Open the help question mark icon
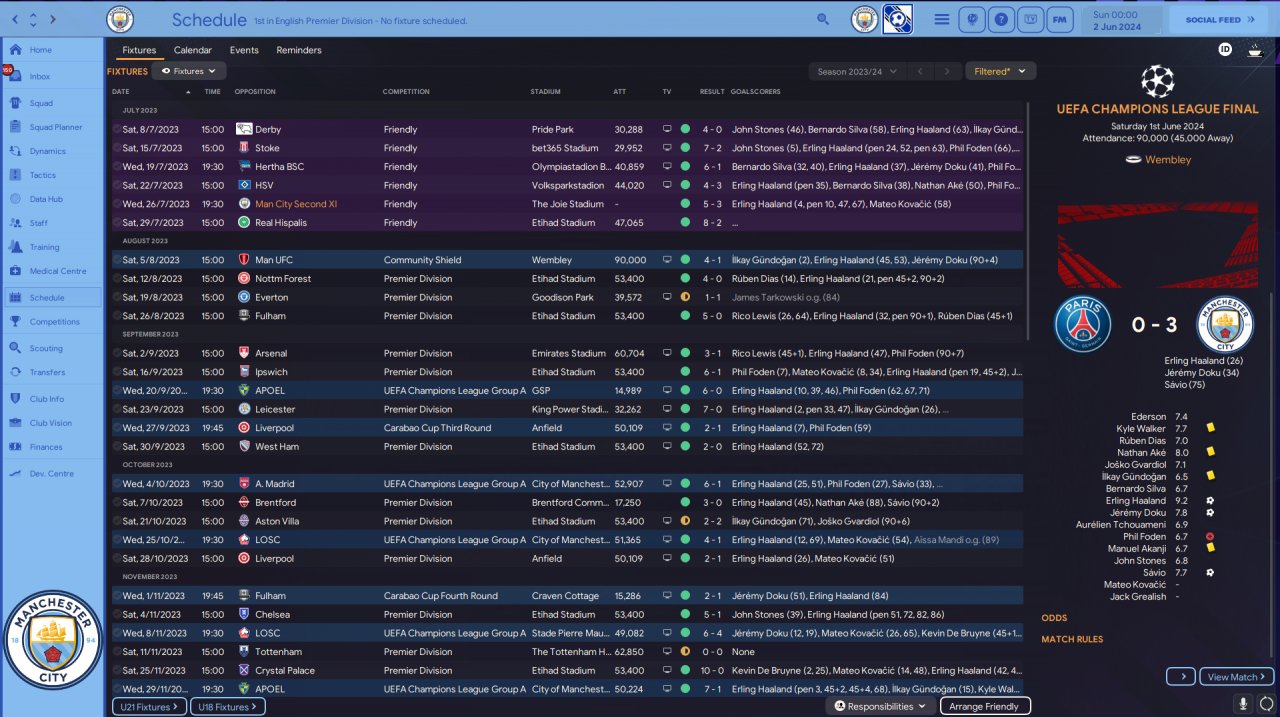This screenshot has width=1280, height=717. coord(1000,19)
